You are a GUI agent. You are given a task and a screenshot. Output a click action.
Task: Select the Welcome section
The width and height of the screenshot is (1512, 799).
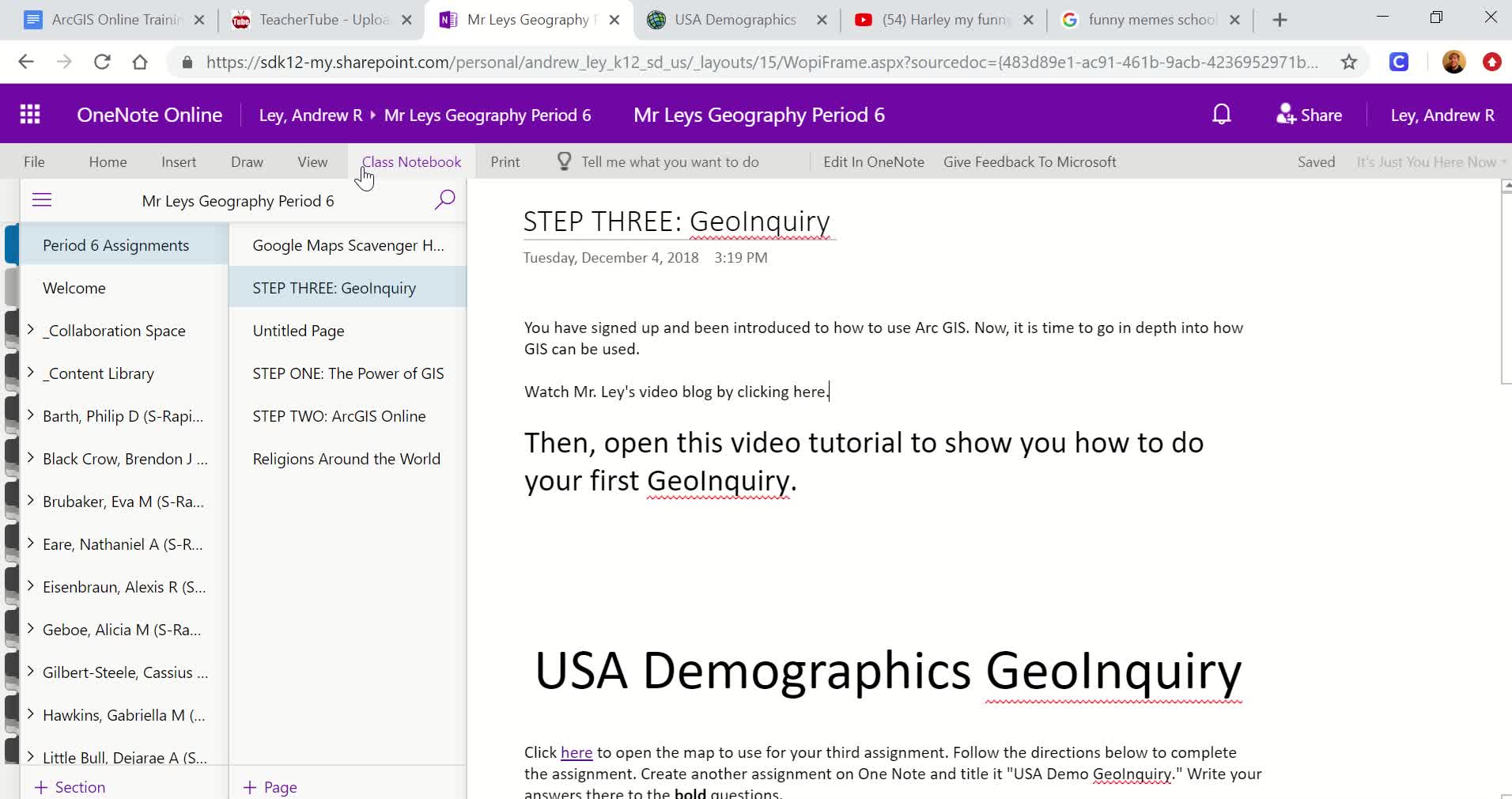tap(123, 288)
